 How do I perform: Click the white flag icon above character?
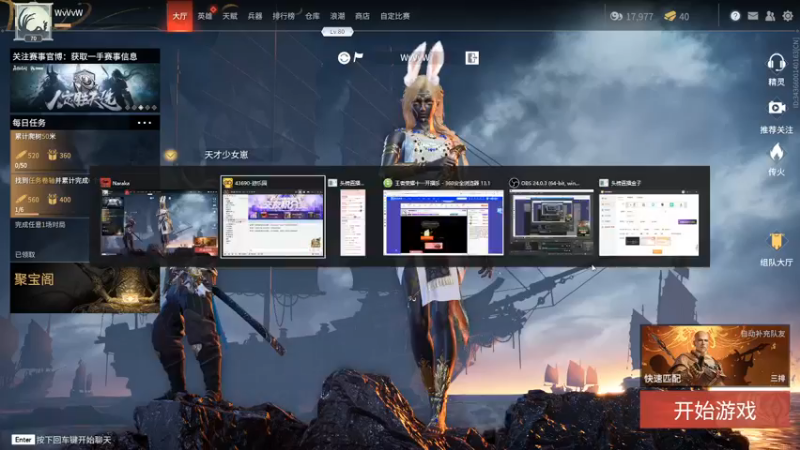coord(358,57)
